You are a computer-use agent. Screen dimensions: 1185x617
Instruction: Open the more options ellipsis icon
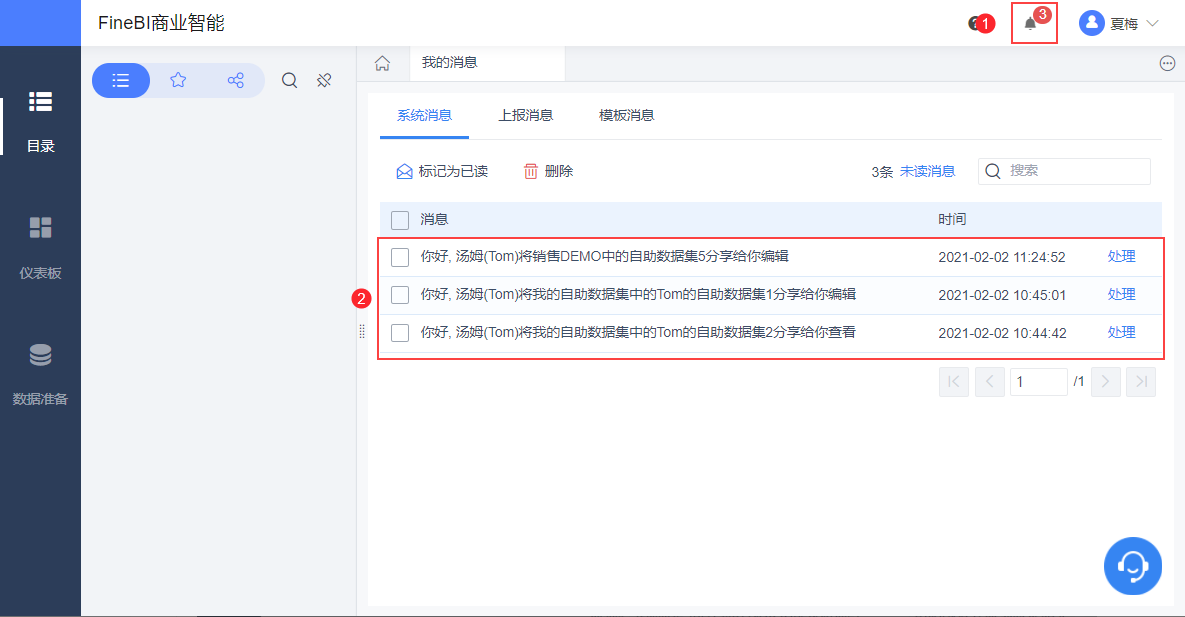pos(1168,64)
